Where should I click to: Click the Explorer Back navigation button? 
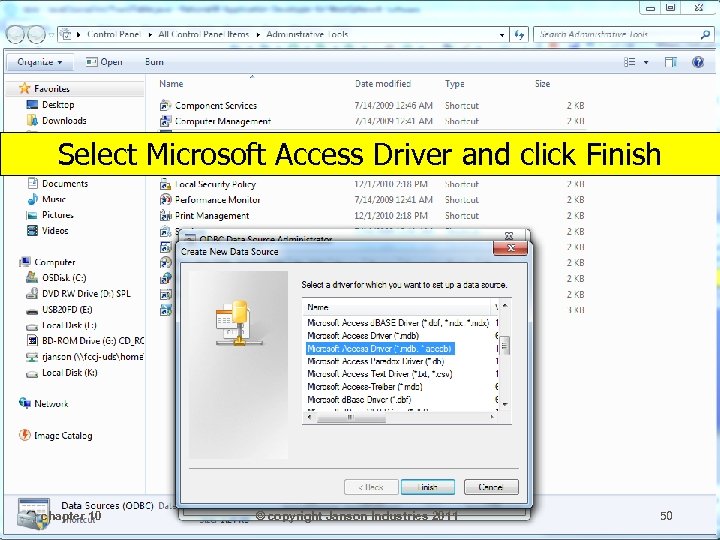pyautogui.click(x=15, y=34)
